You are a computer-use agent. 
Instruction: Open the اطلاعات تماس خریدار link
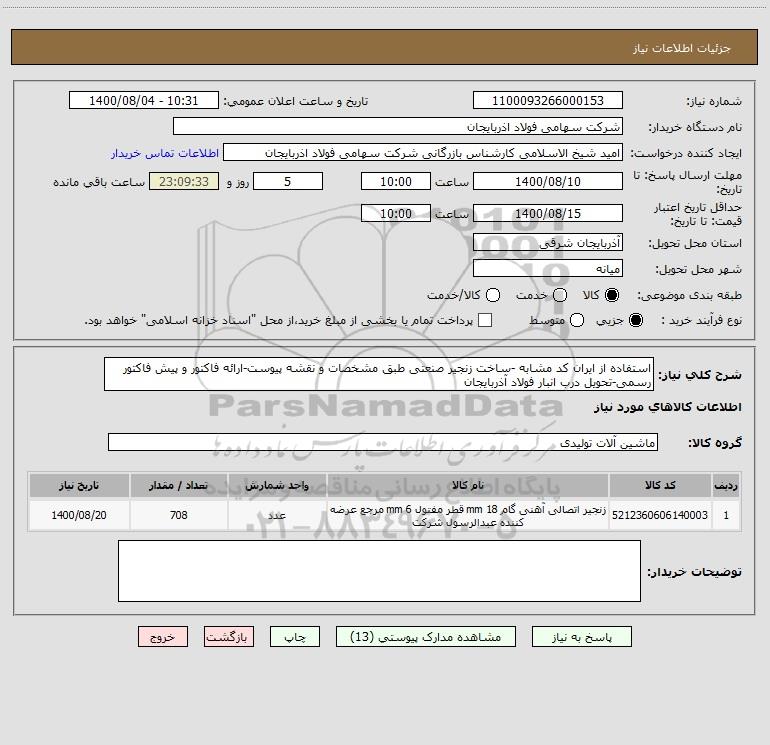pyautogui.click(x=165, y=153)
